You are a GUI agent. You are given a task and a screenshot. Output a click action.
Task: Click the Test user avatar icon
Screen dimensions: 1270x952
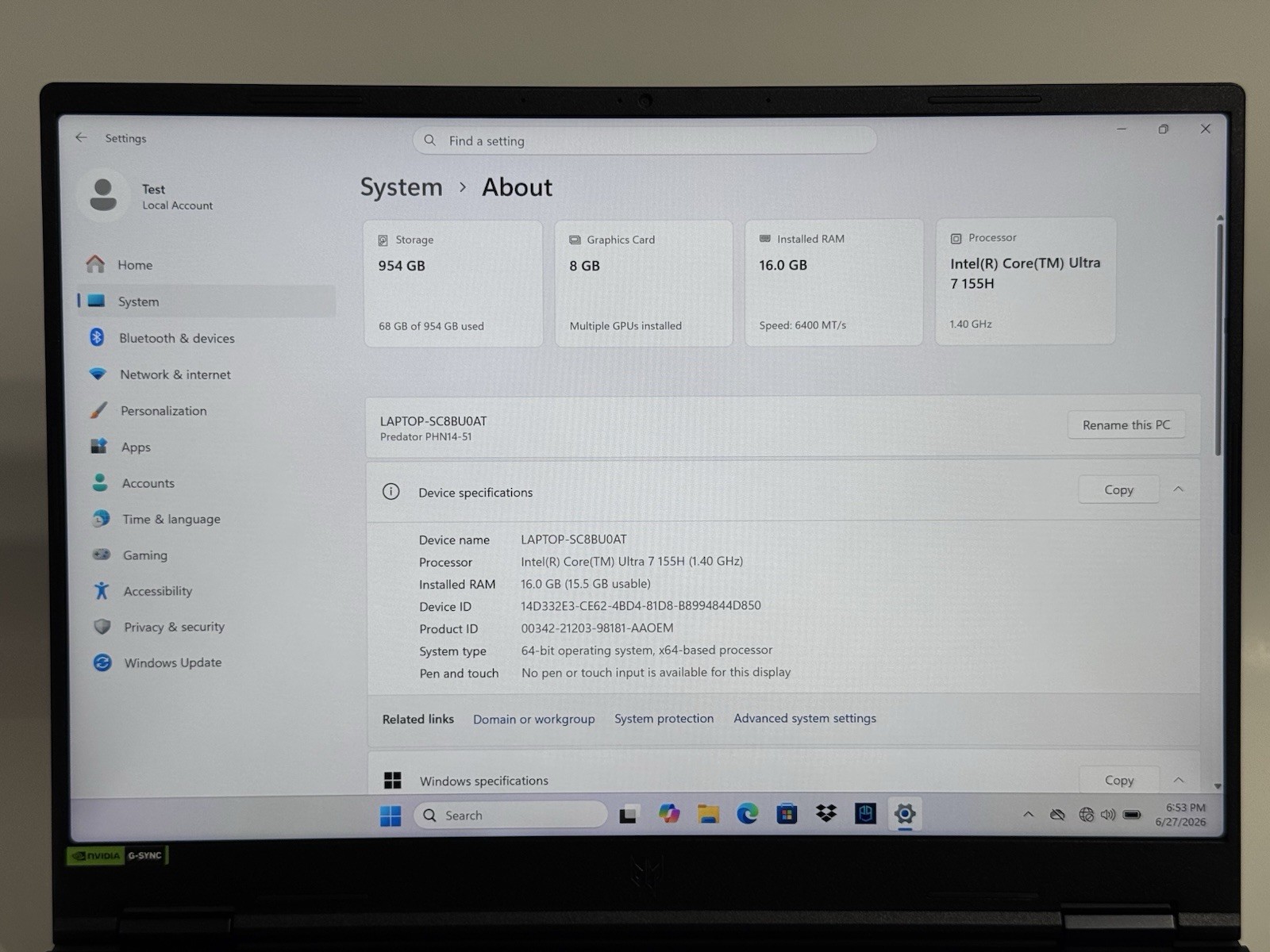103,195
